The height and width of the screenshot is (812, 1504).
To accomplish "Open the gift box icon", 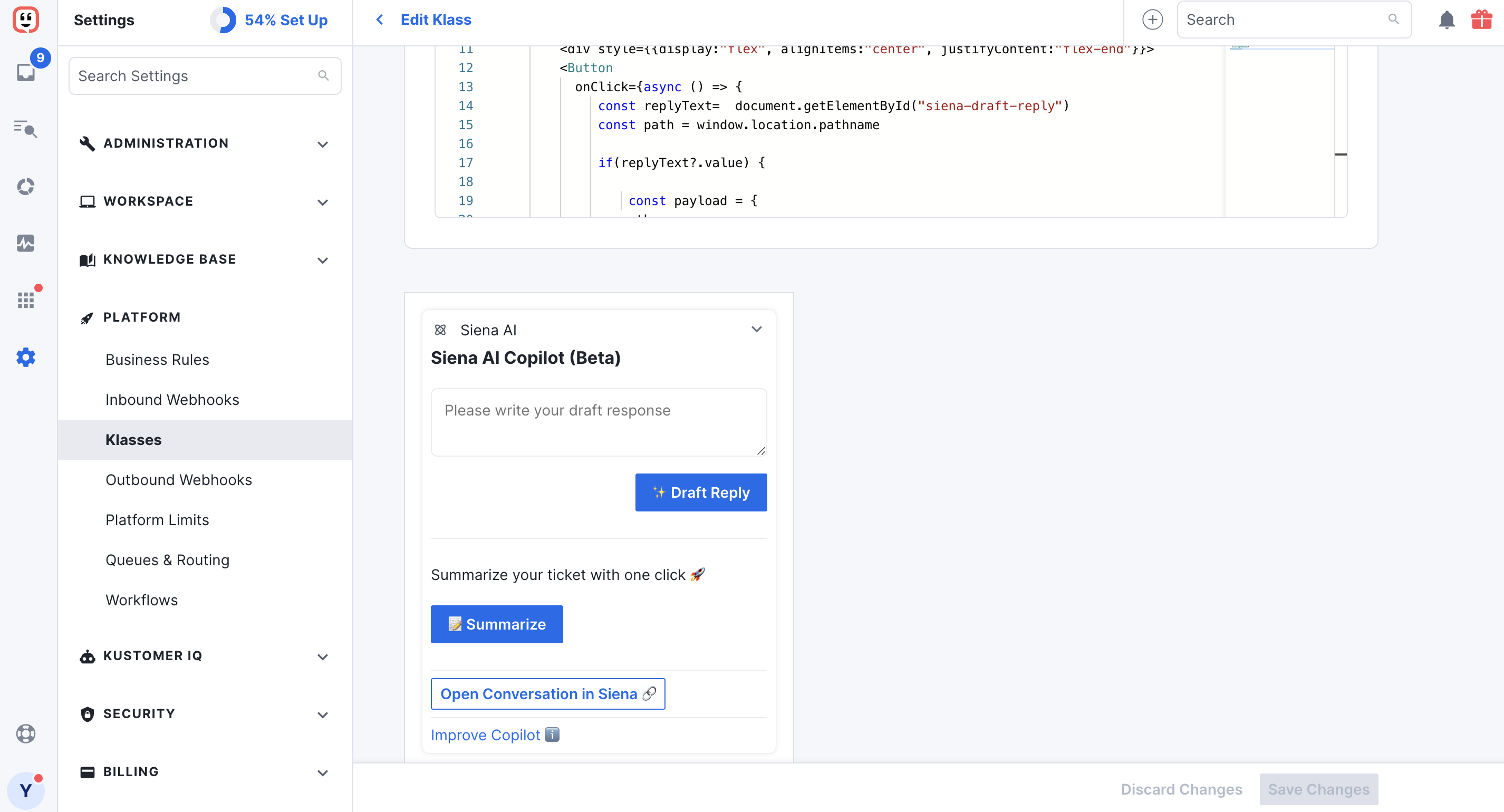I will (1481, 20).
